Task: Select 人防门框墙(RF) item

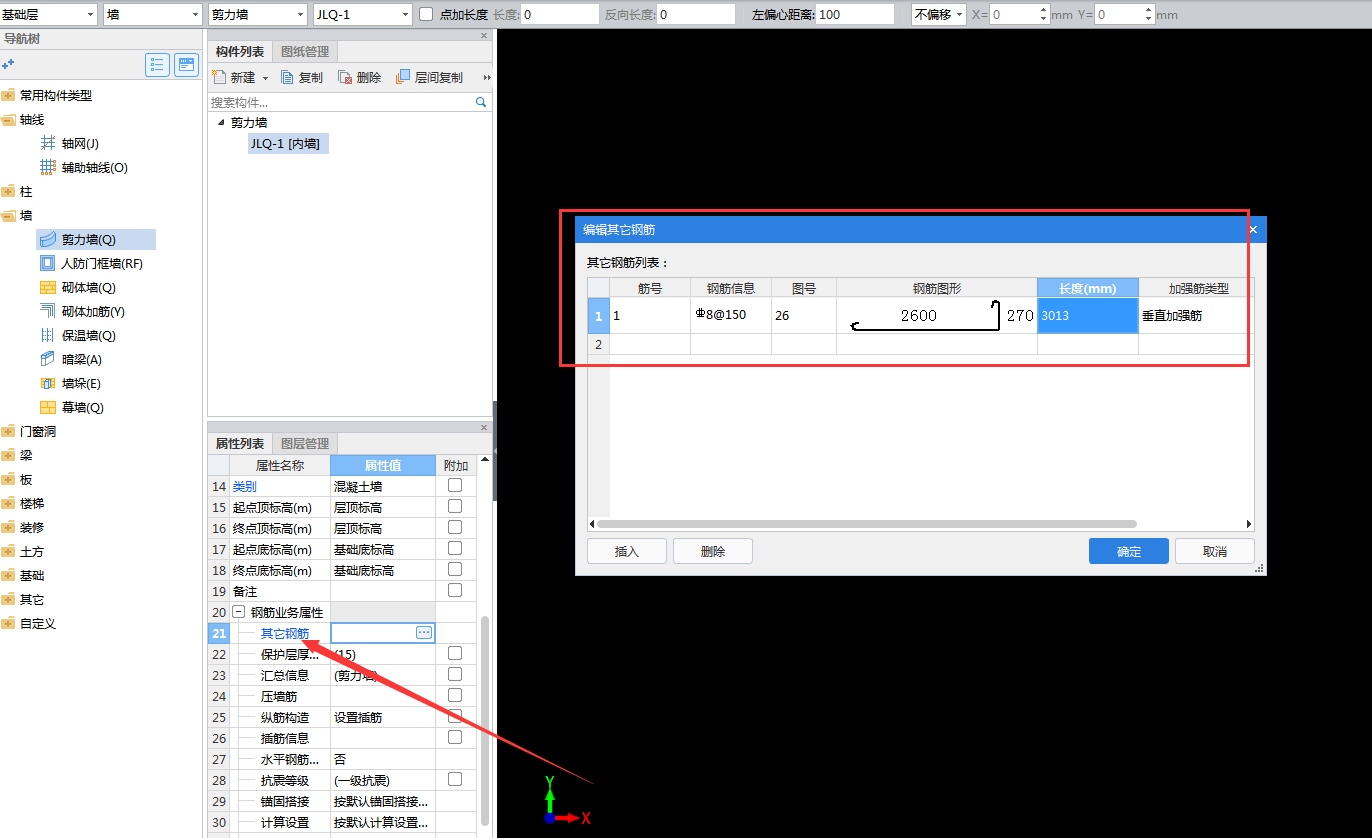Action: [91, 264]
